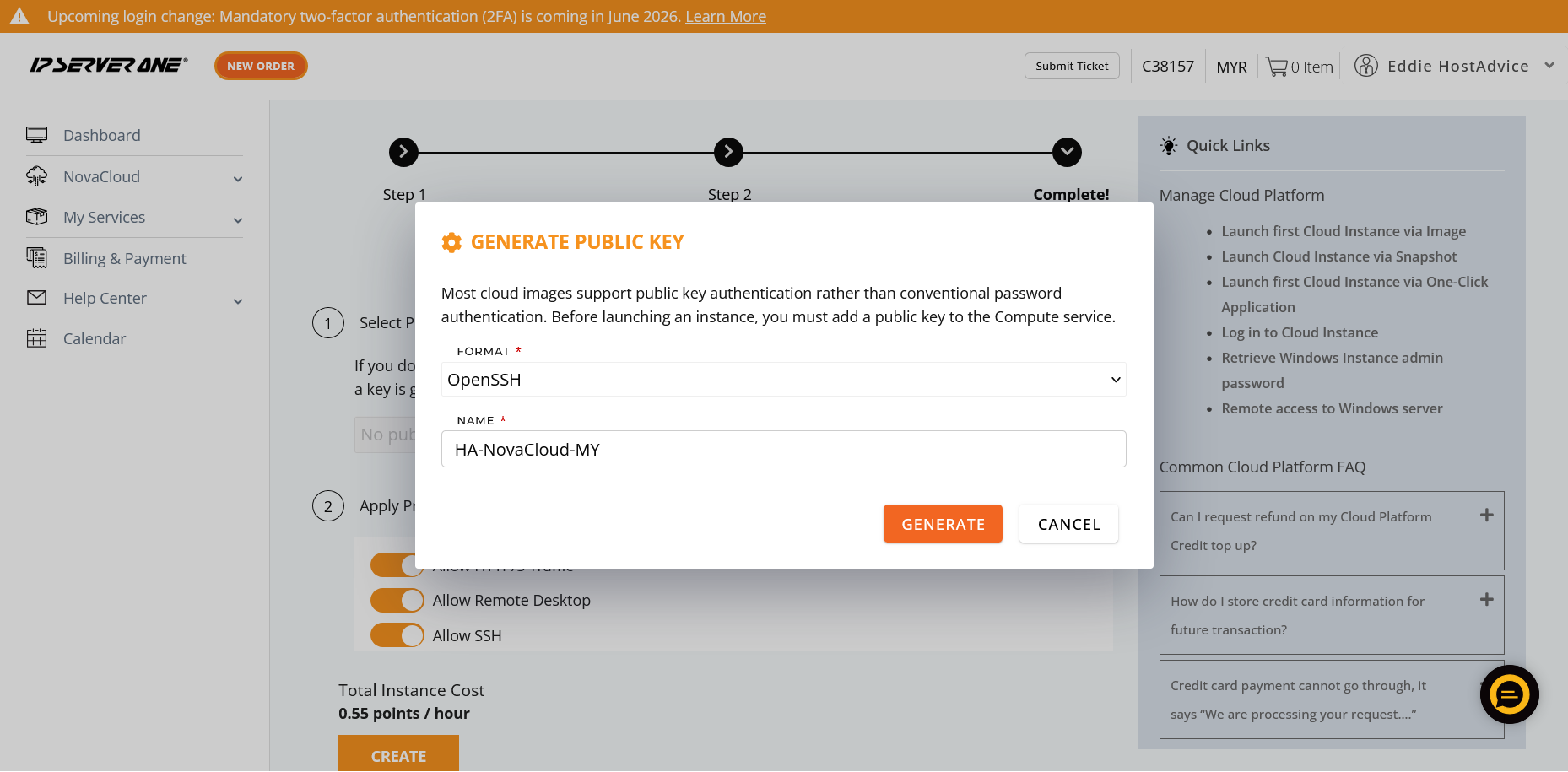
Task: Expand the My Services chevron
Action: (238, 220)
